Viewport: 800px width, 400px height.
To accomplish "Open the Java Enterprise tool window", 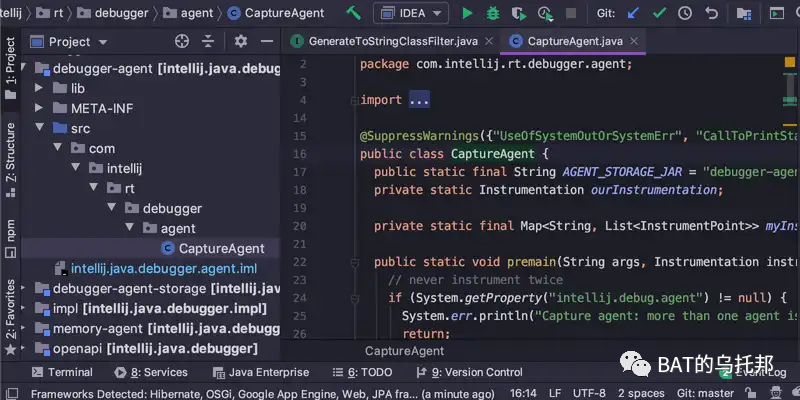I will click(x=261, y=372).
